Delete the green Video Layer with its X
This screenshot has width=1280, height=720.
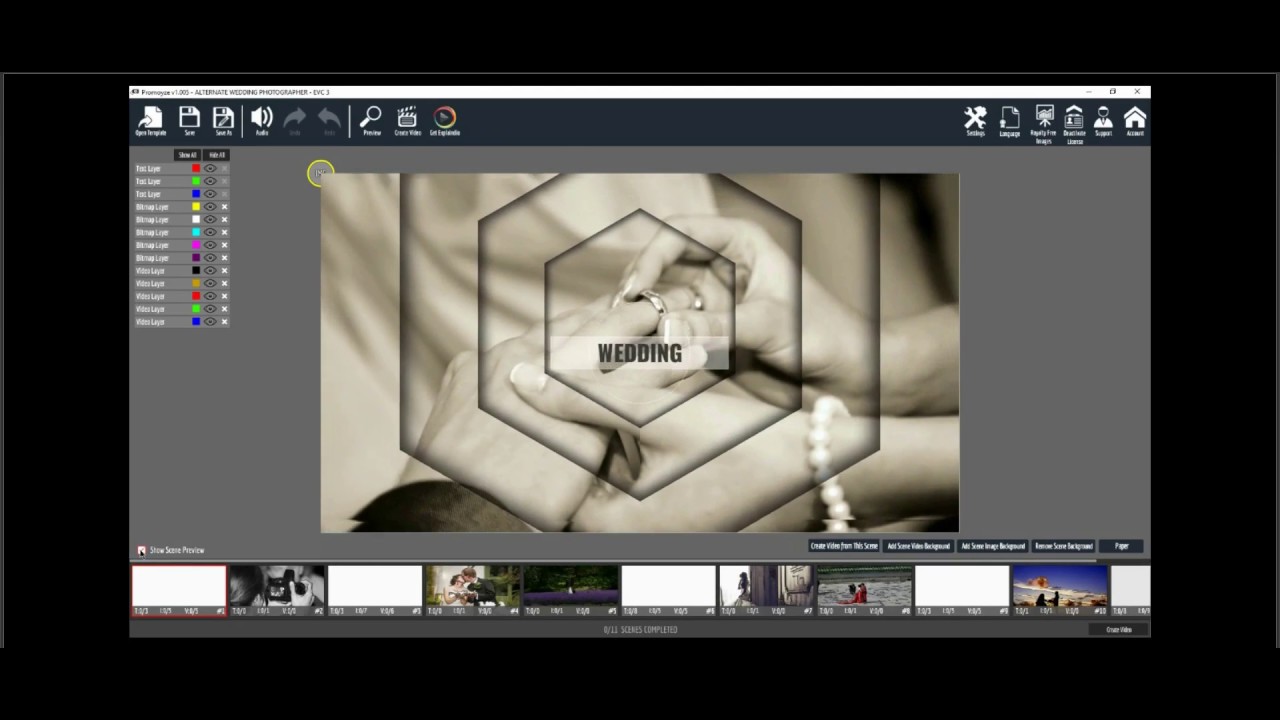coord(224,309)
